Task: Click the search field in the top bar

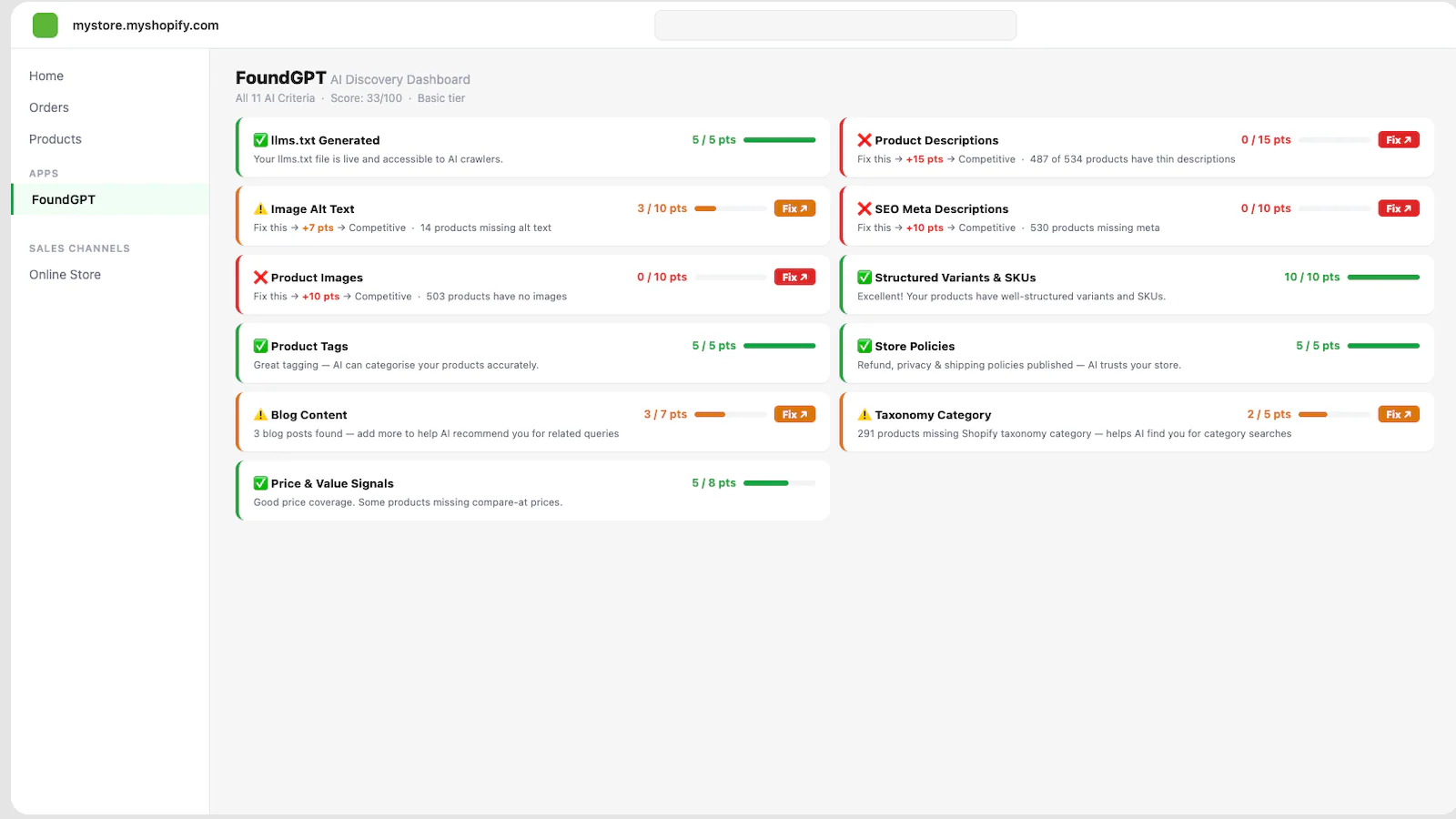Action: click(835, 25)
